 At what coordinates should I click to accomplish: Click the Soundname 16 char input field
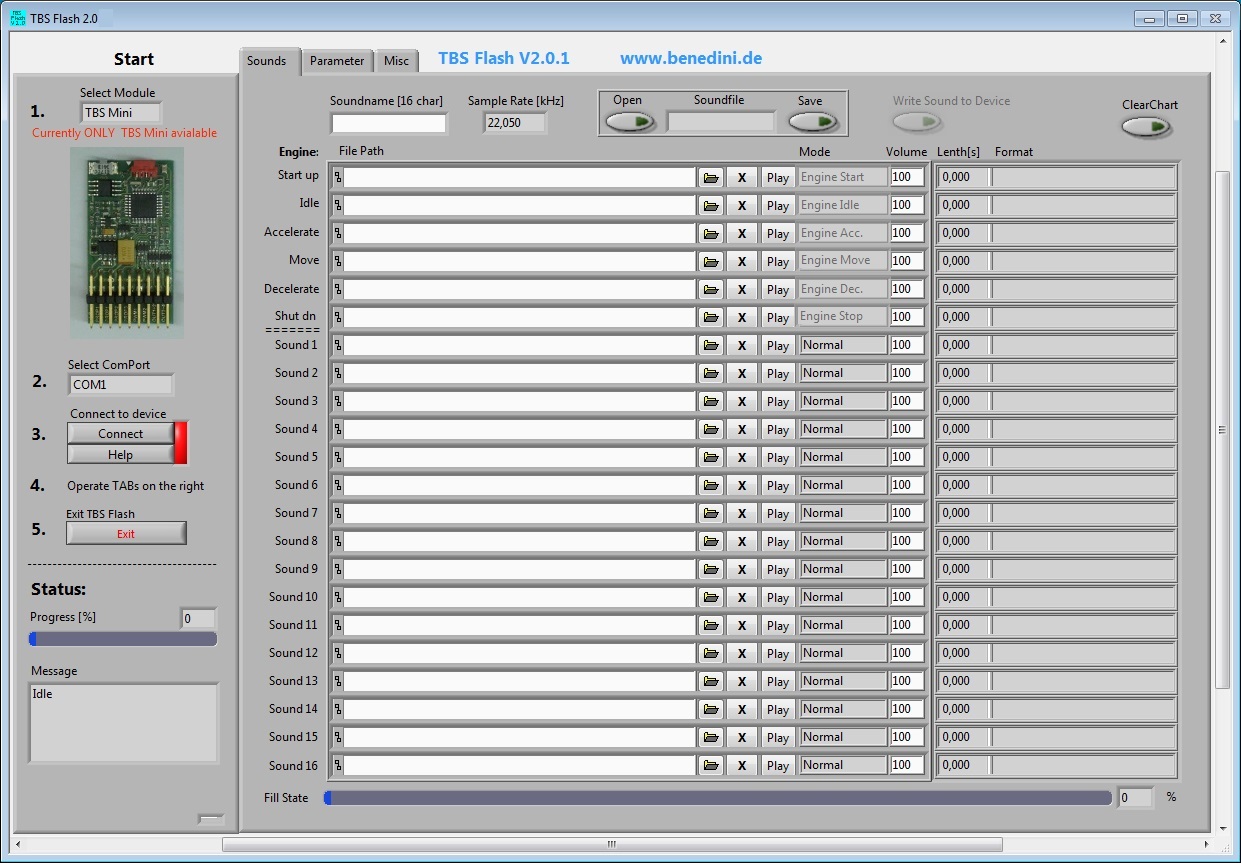pos(389,123)
